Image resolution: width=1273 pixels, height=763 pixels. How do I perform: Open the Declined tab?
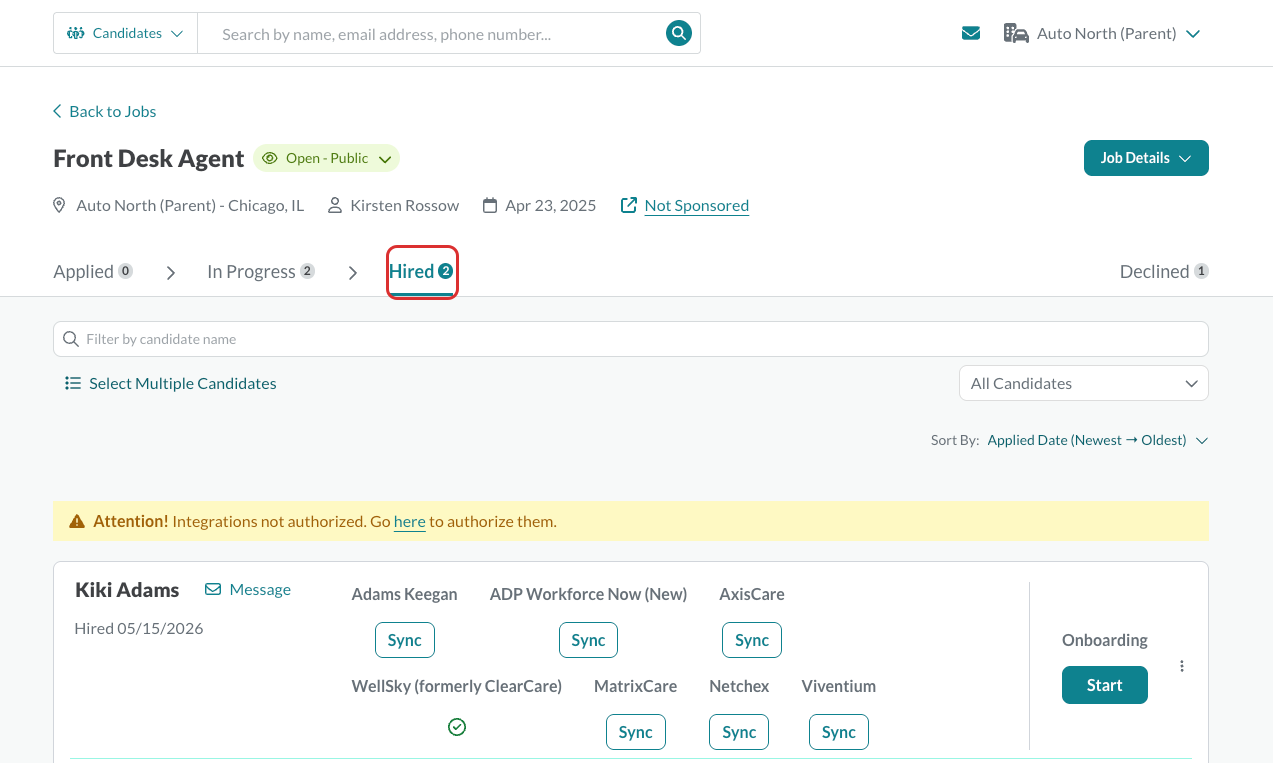(x=1164, y=271)
